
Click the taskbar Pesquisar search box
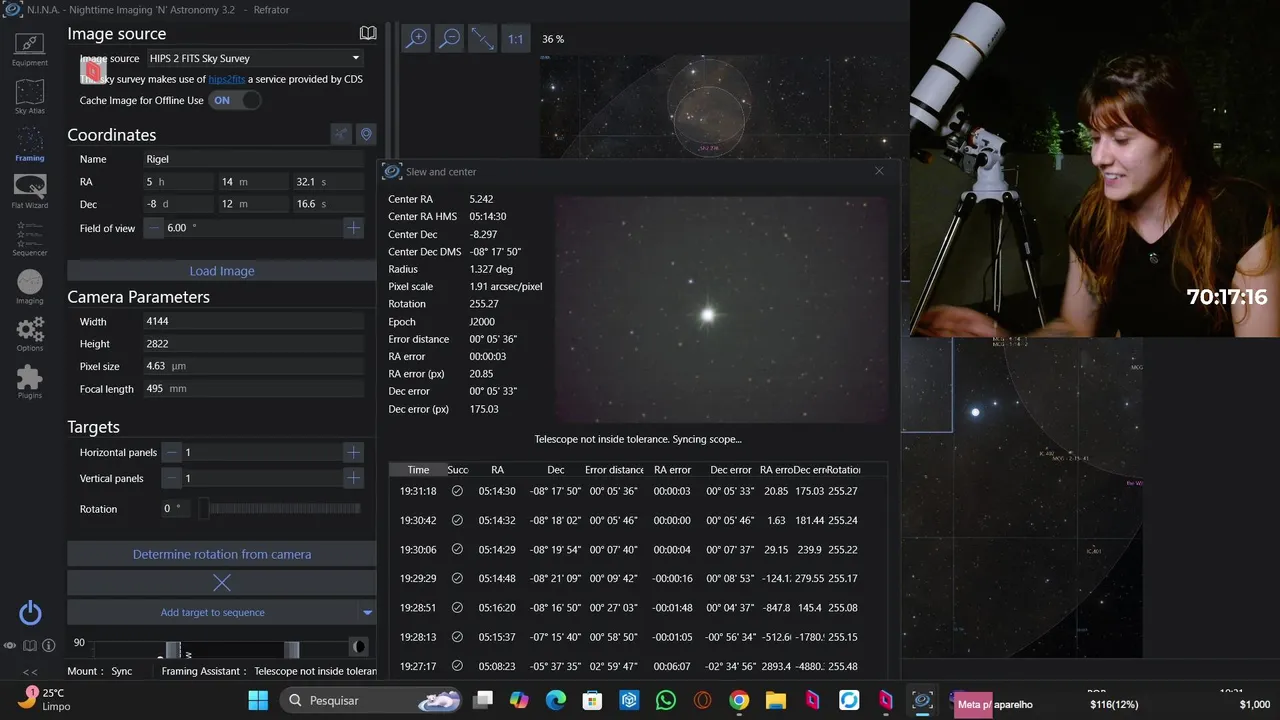[x=368, y=700]
